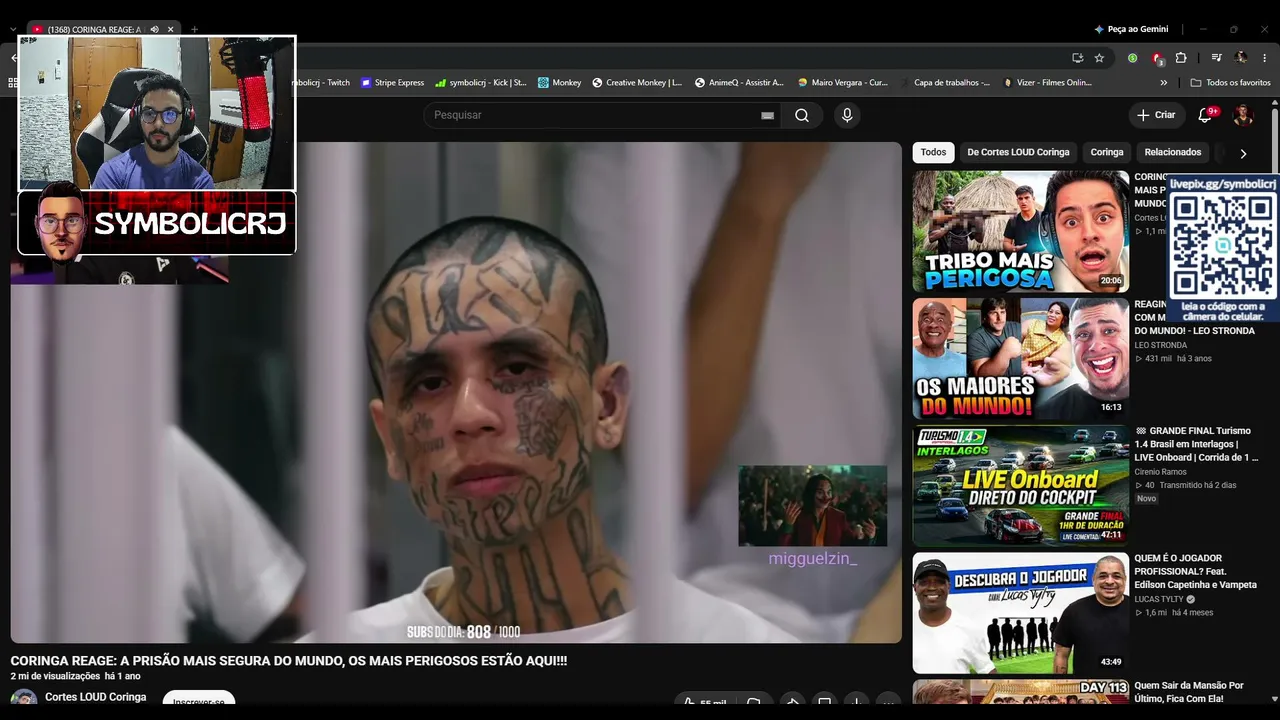1280x720 pixels.
Task: Click the YouTube search magnifier button
Action: pos(802,115)
